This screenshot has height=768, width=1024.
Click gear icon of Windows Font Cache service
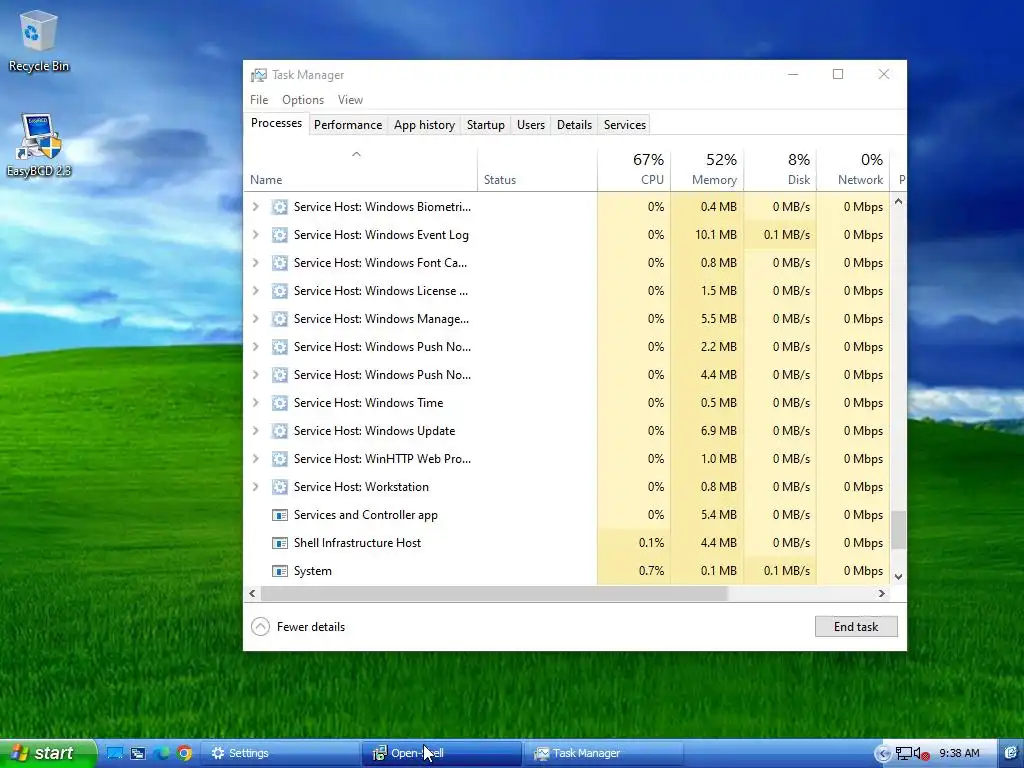point(280,263)
